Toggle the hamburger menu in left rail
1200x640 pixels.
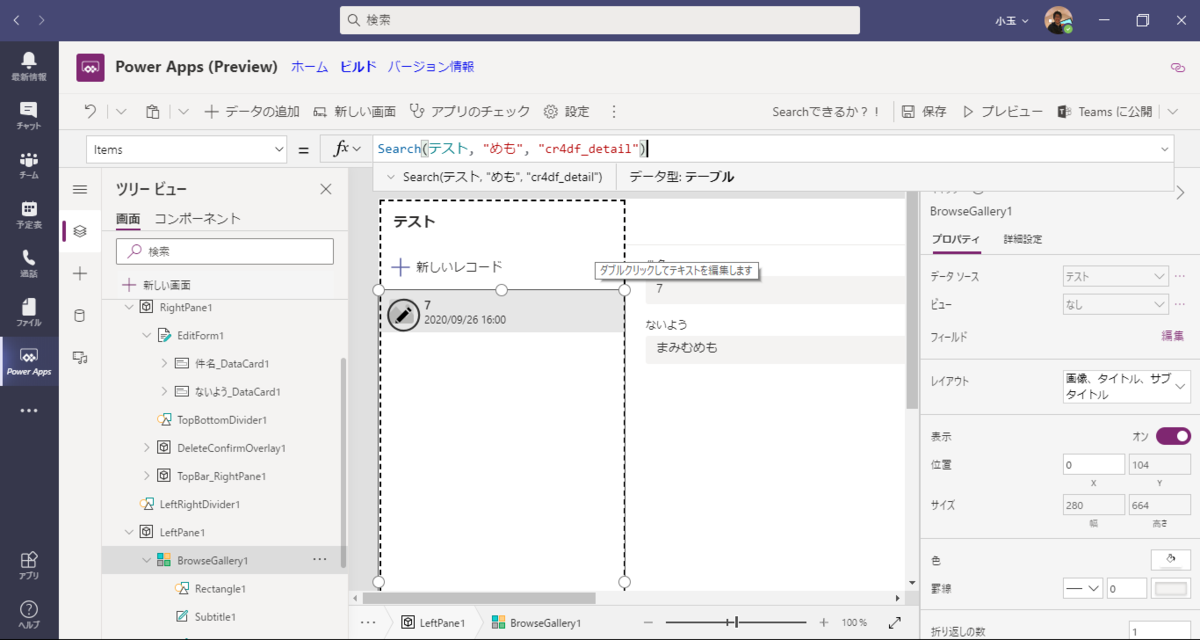pos(80,189)
